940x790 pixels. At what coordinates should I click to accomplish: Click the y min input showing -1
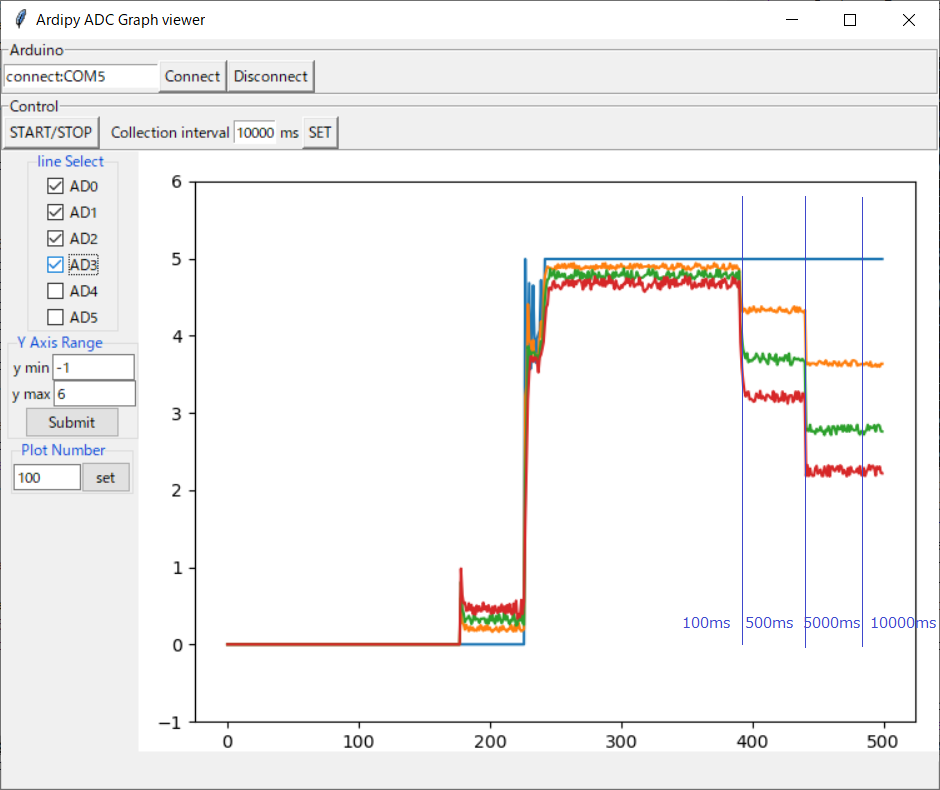click(x=93, y=367)
